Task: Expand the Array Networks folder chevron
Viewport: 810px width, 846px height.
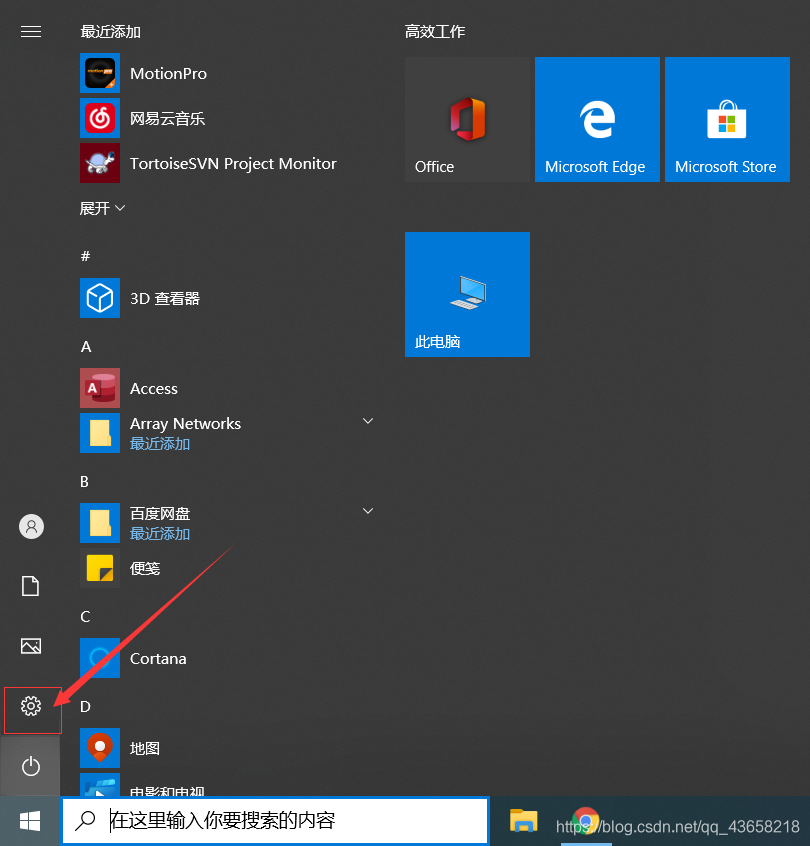Action: click(368, 421)
